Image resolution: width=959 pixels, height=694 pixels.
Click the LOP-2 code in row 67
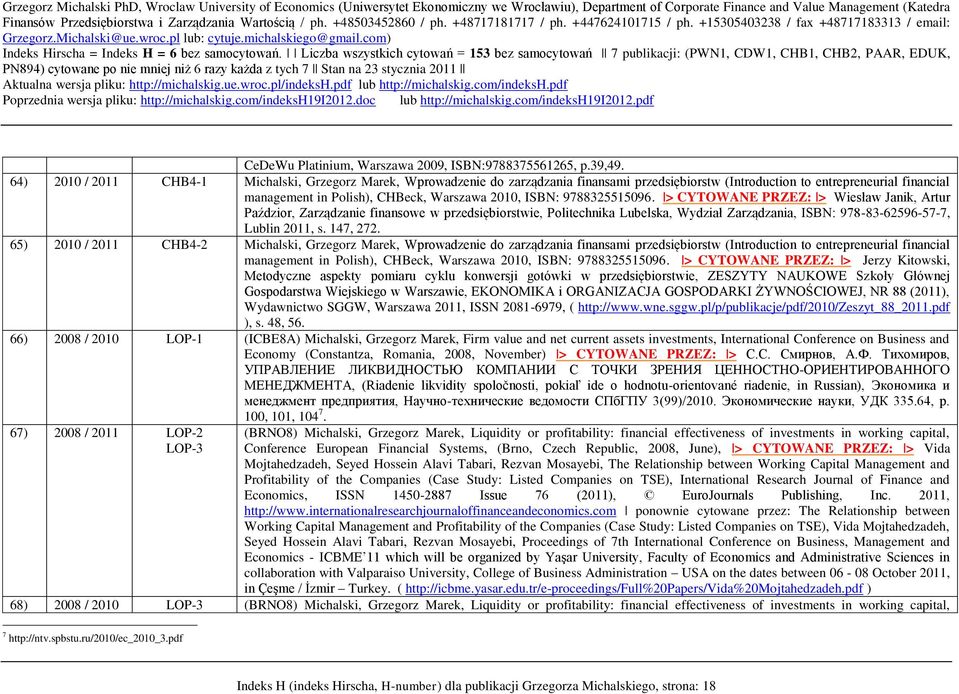pos(184,434)
